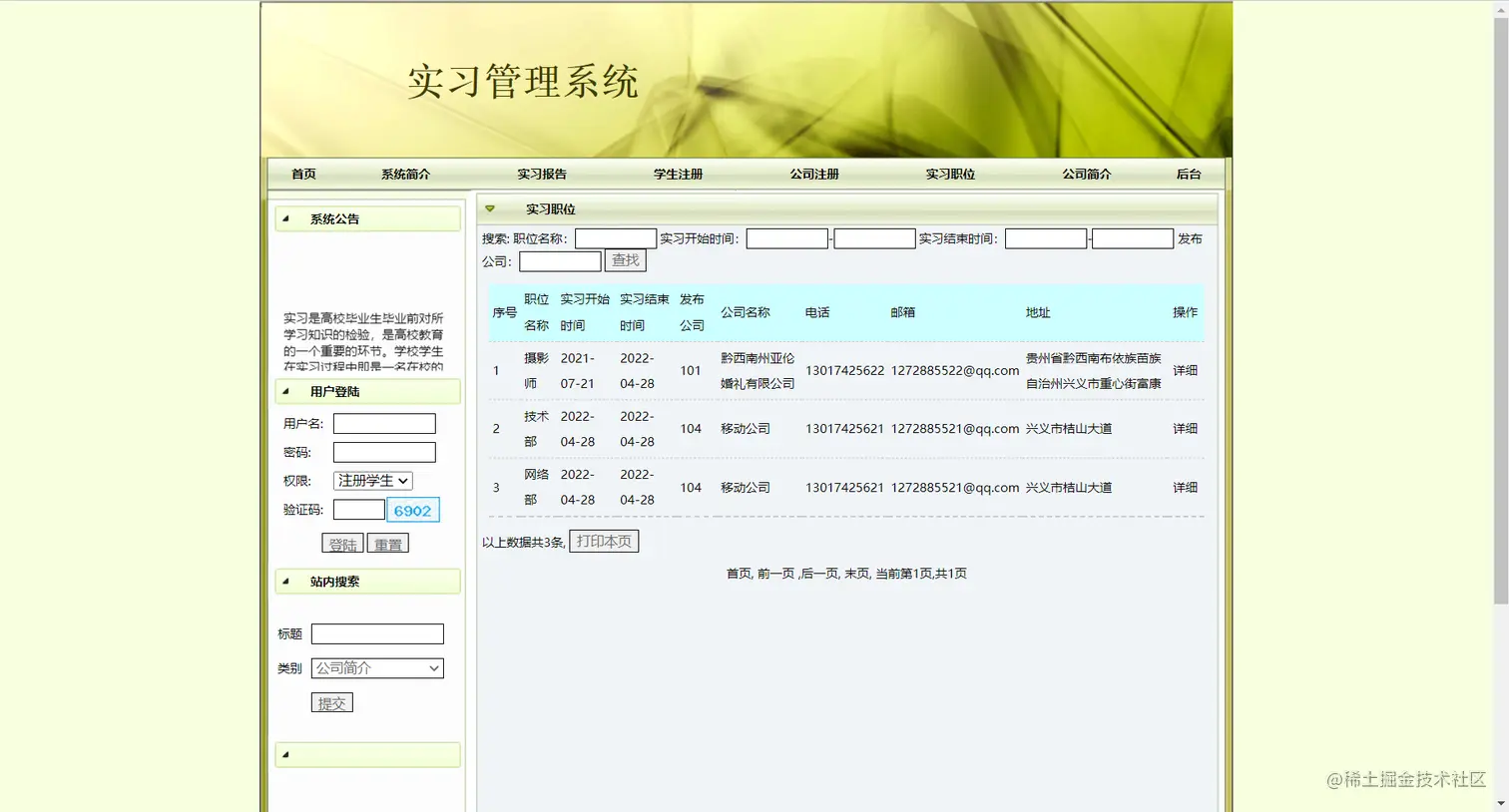Click the 查找 search button
This screenshot has width=1509, height=812.
626,260
